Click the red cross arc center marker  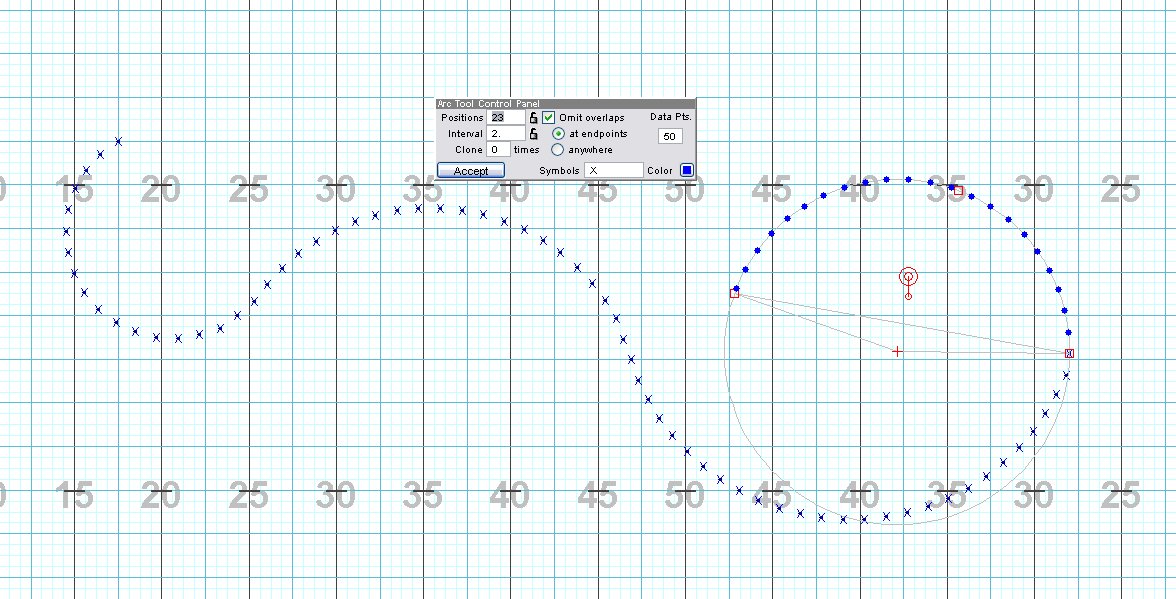coord(897,351)
